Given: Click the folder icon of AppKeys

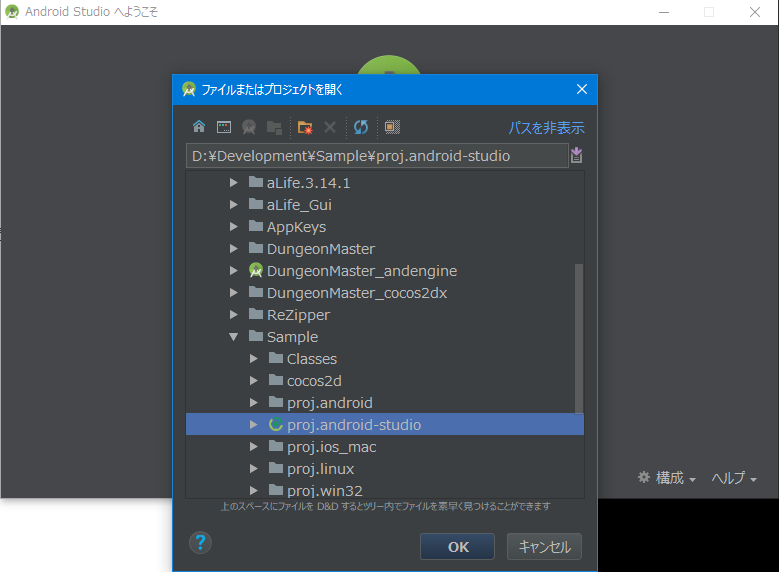Looking at the screenshot, I should (x=256, y=226).
